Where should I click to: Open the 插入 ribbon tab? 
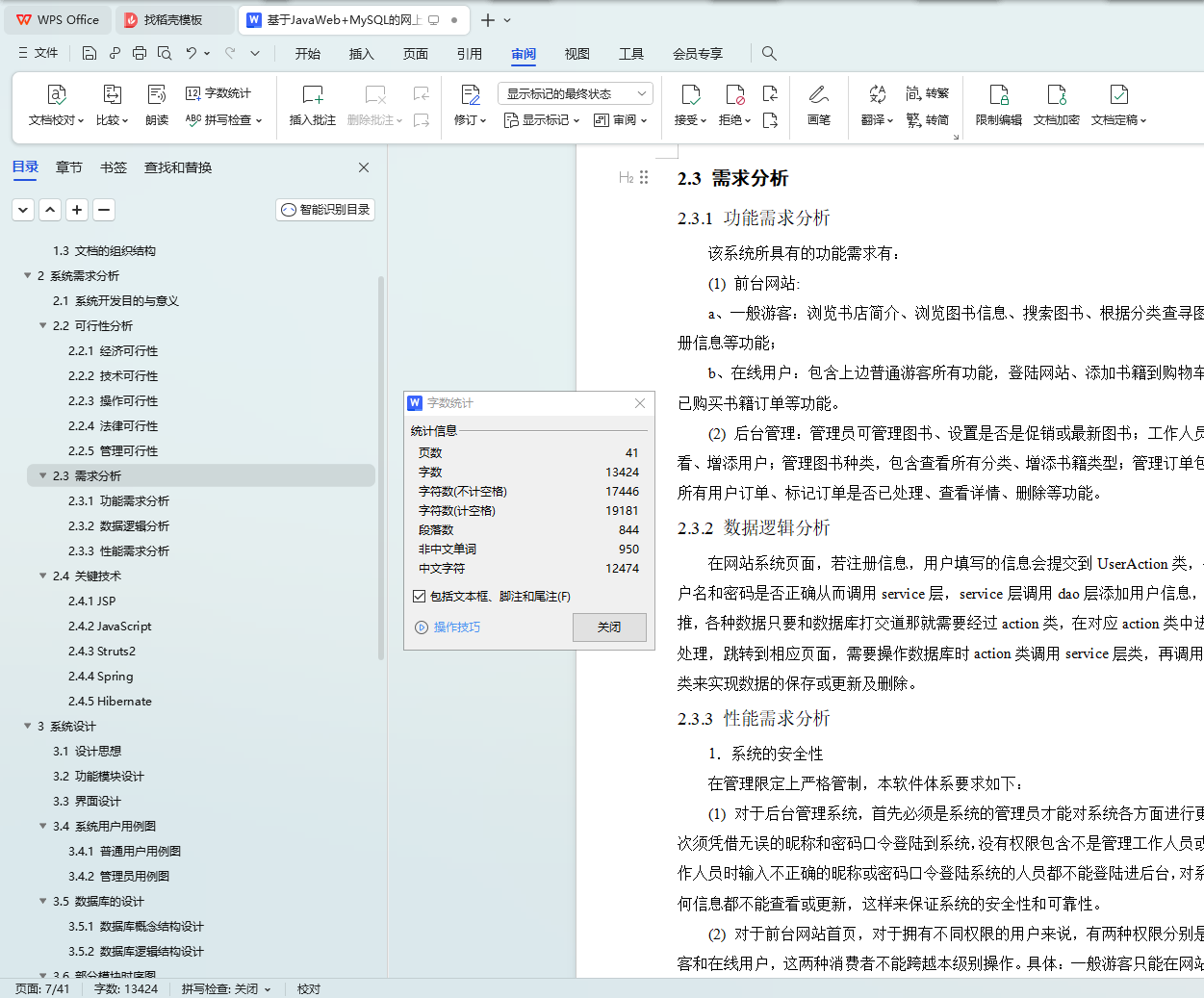(362, 54)
